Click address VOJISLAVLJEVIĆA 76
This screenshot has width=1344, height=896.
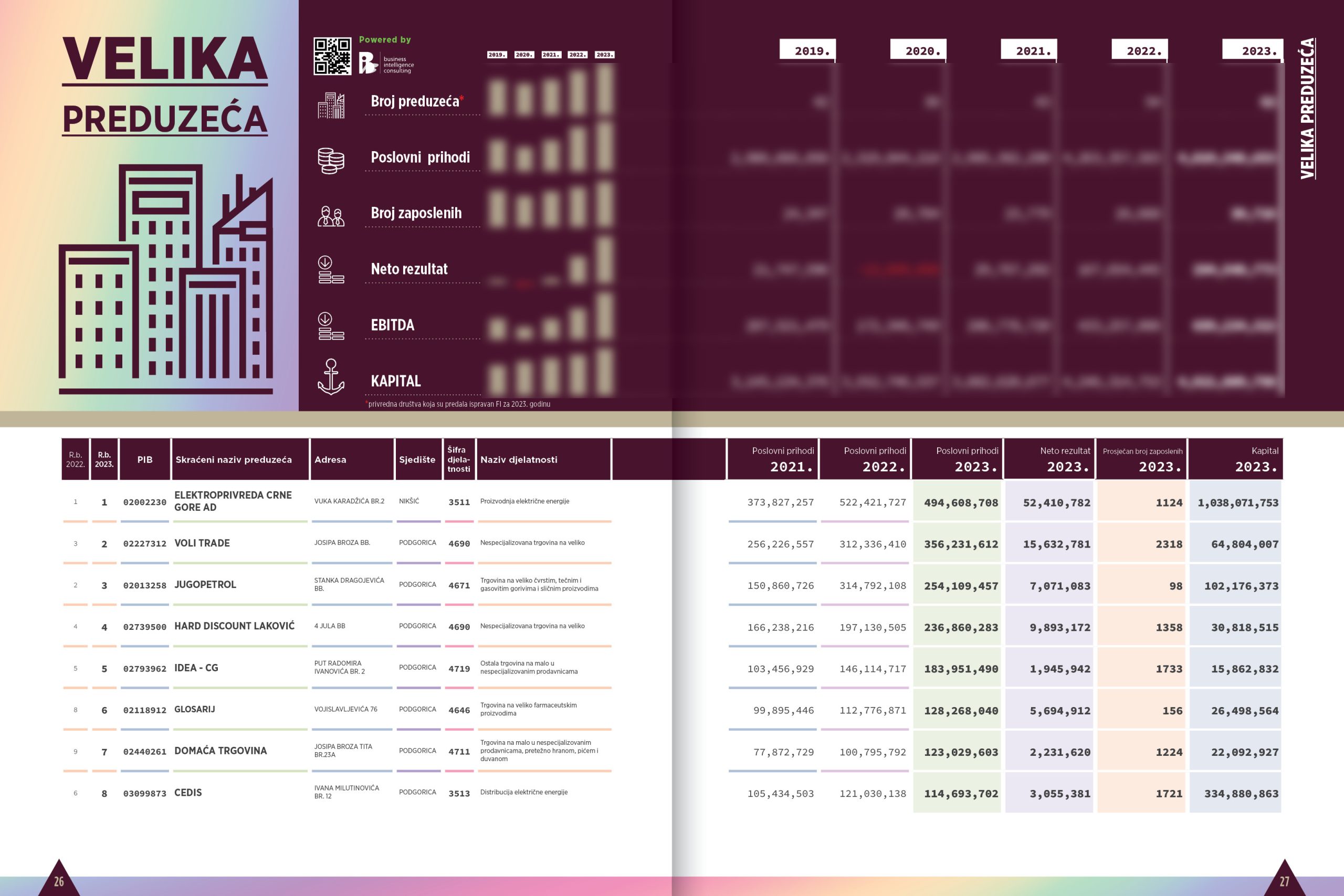pyautogui.click(x=345, y=709)
